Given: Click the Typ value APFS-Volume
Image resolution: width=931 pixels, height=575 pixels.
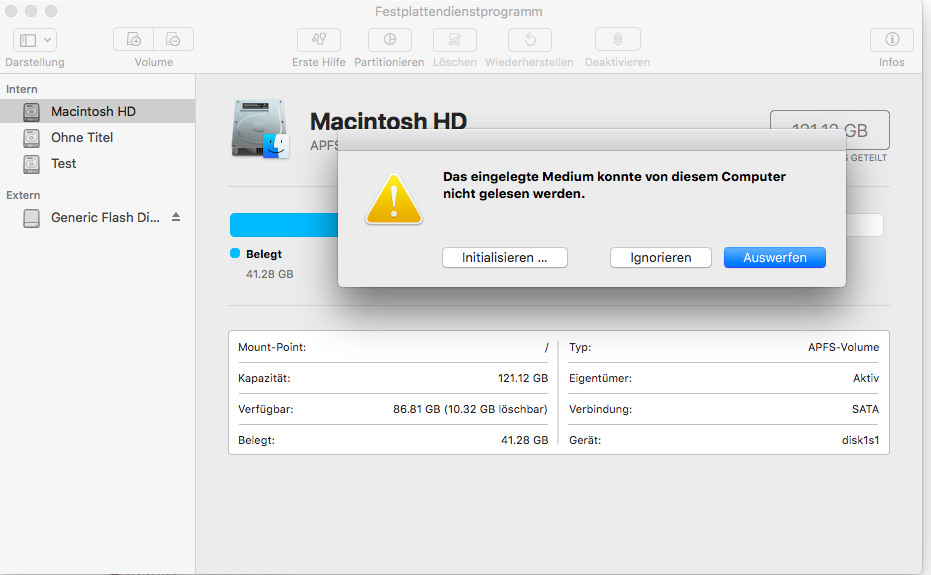Looking at the screenshot, I should pos(843,347).
